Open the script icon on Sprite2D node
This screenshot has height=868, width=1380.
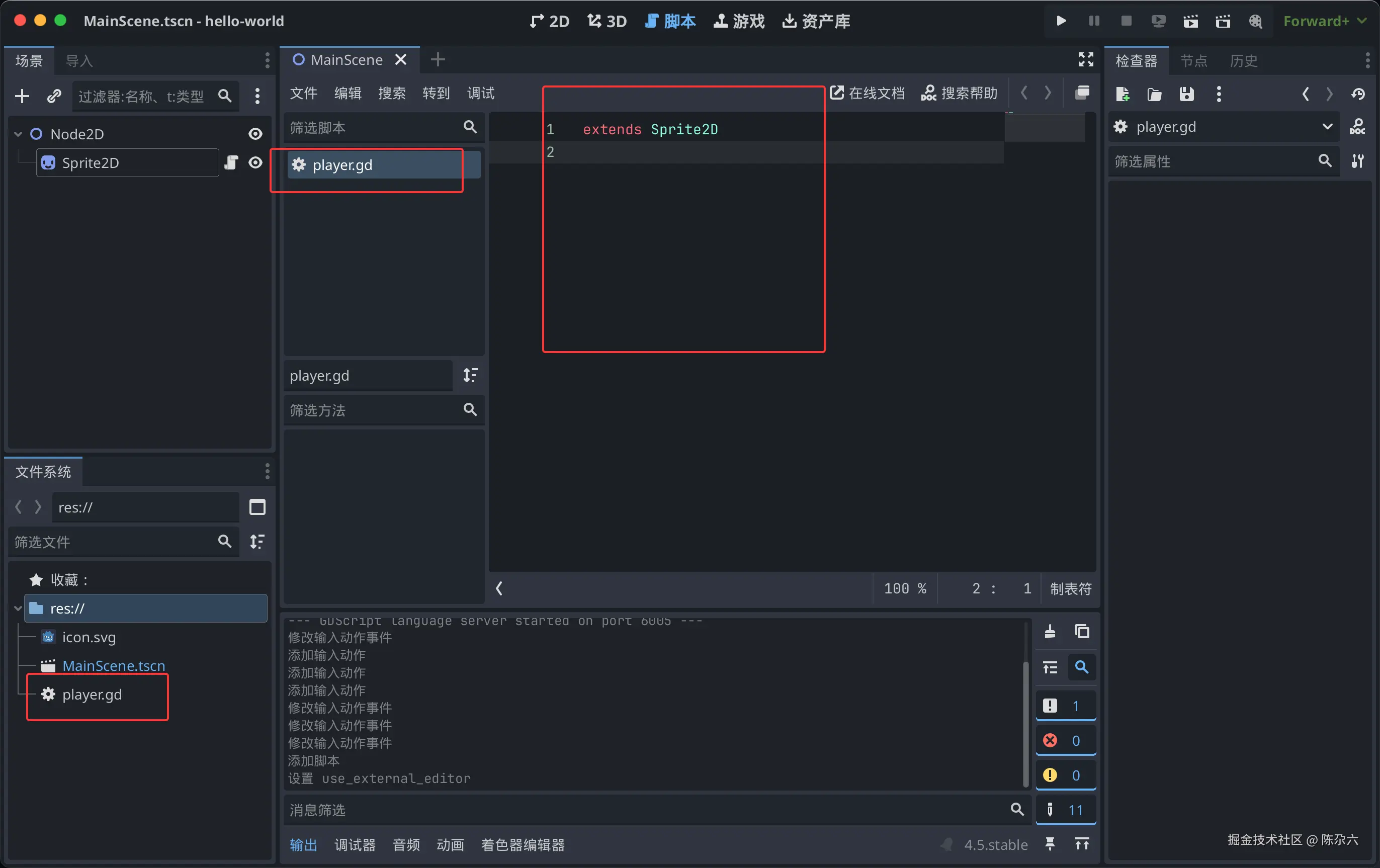pos(231,163)
